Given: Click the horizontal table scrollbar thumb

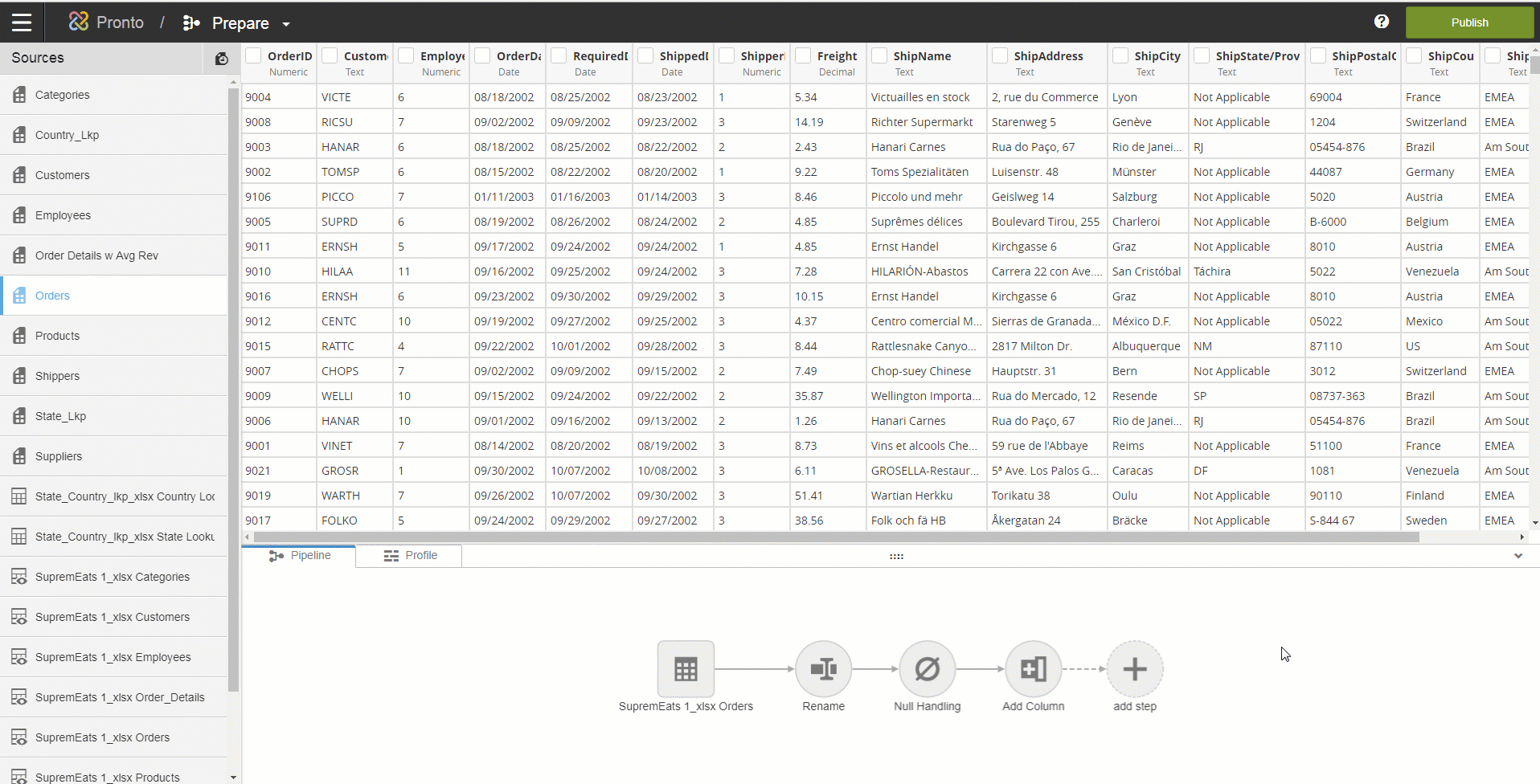Looking at the screenshot, I should pyautogui.click(x=837, y=537).
